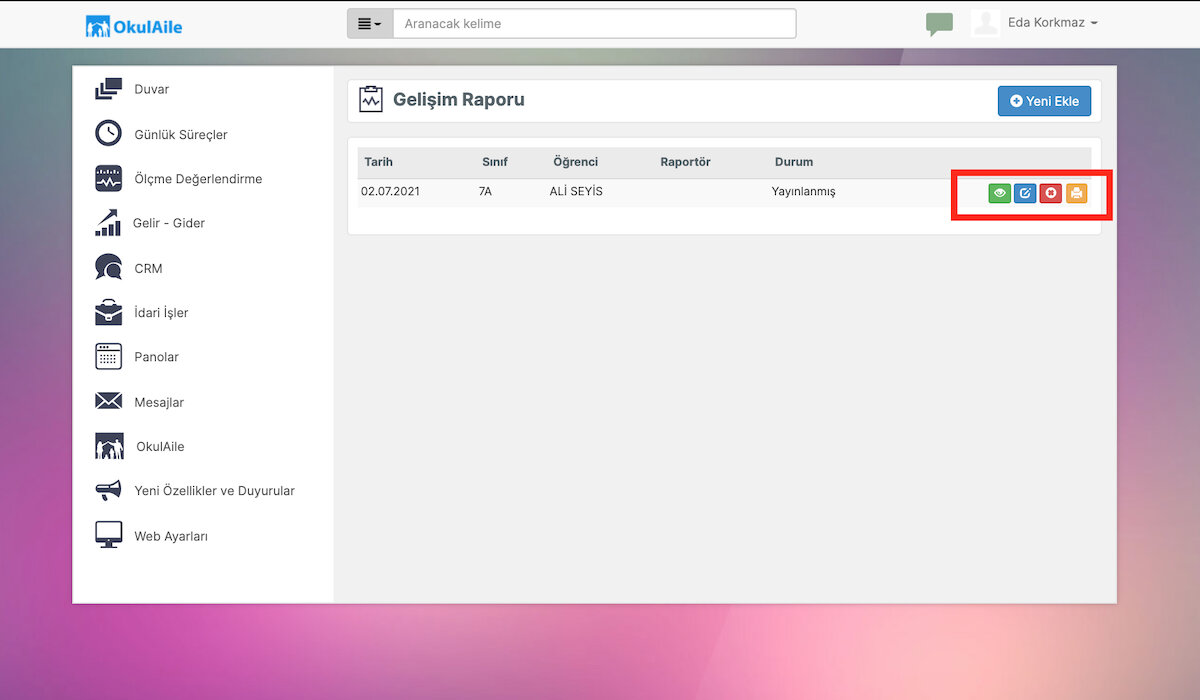Screen dimensions: 1200x700
Task: Click the Yeni Ekle button
Action: tap(1044, 101)
